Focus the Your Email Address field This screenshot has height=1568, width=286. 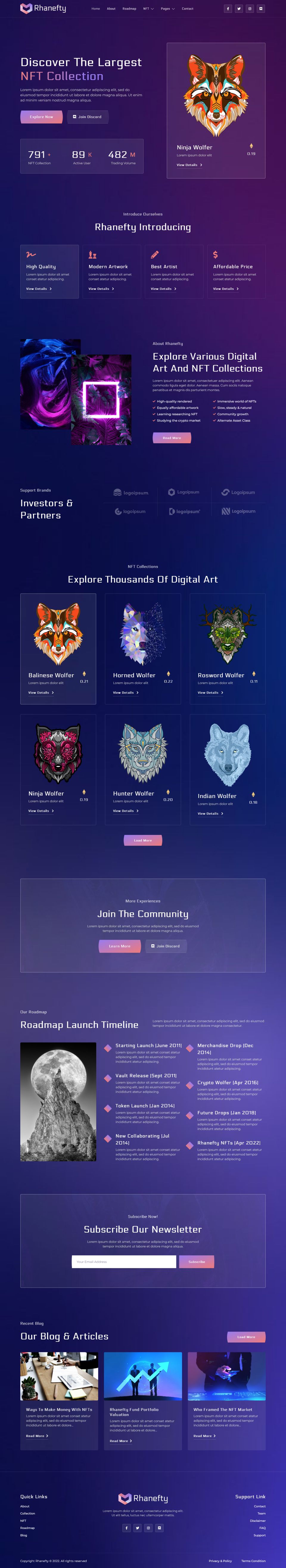(x=124, y=1262)
